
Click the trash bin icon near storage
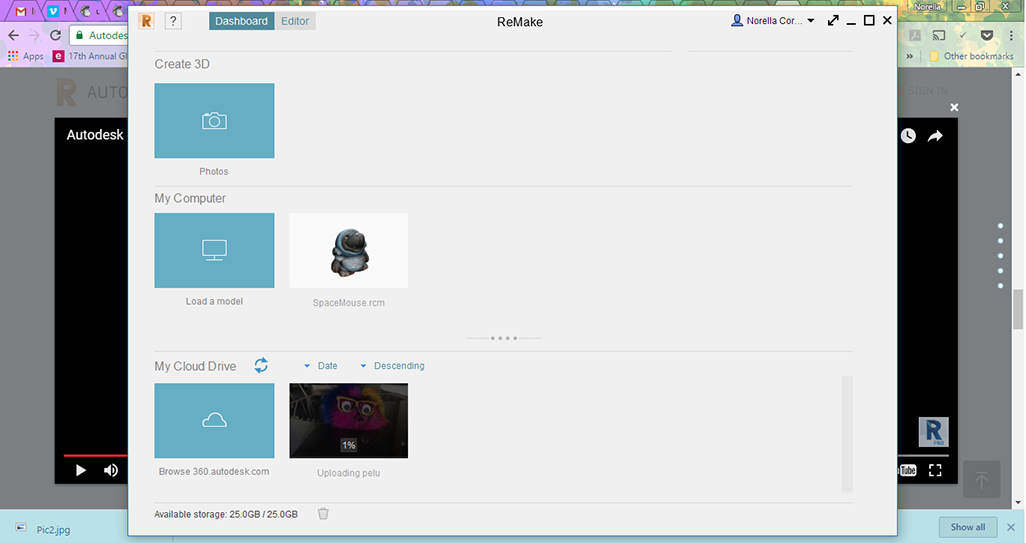323,514
